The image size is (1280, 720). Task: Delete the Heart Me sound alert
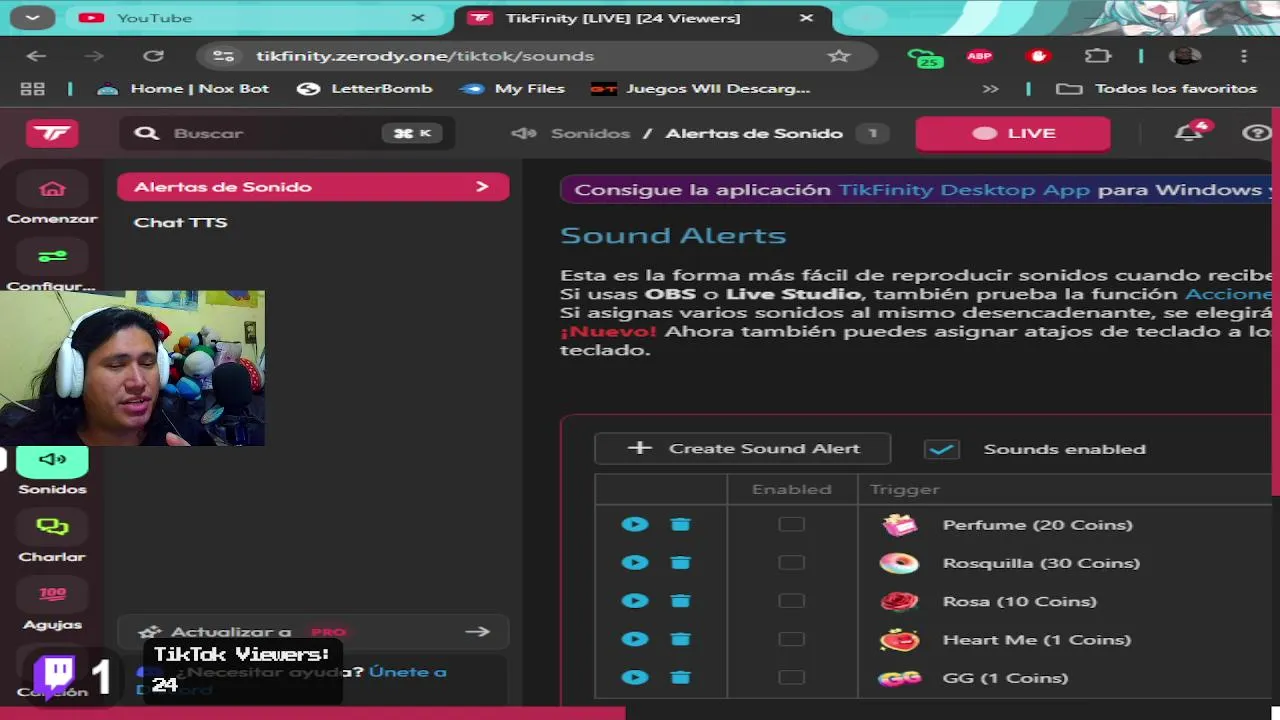click(x=680, y=639)
